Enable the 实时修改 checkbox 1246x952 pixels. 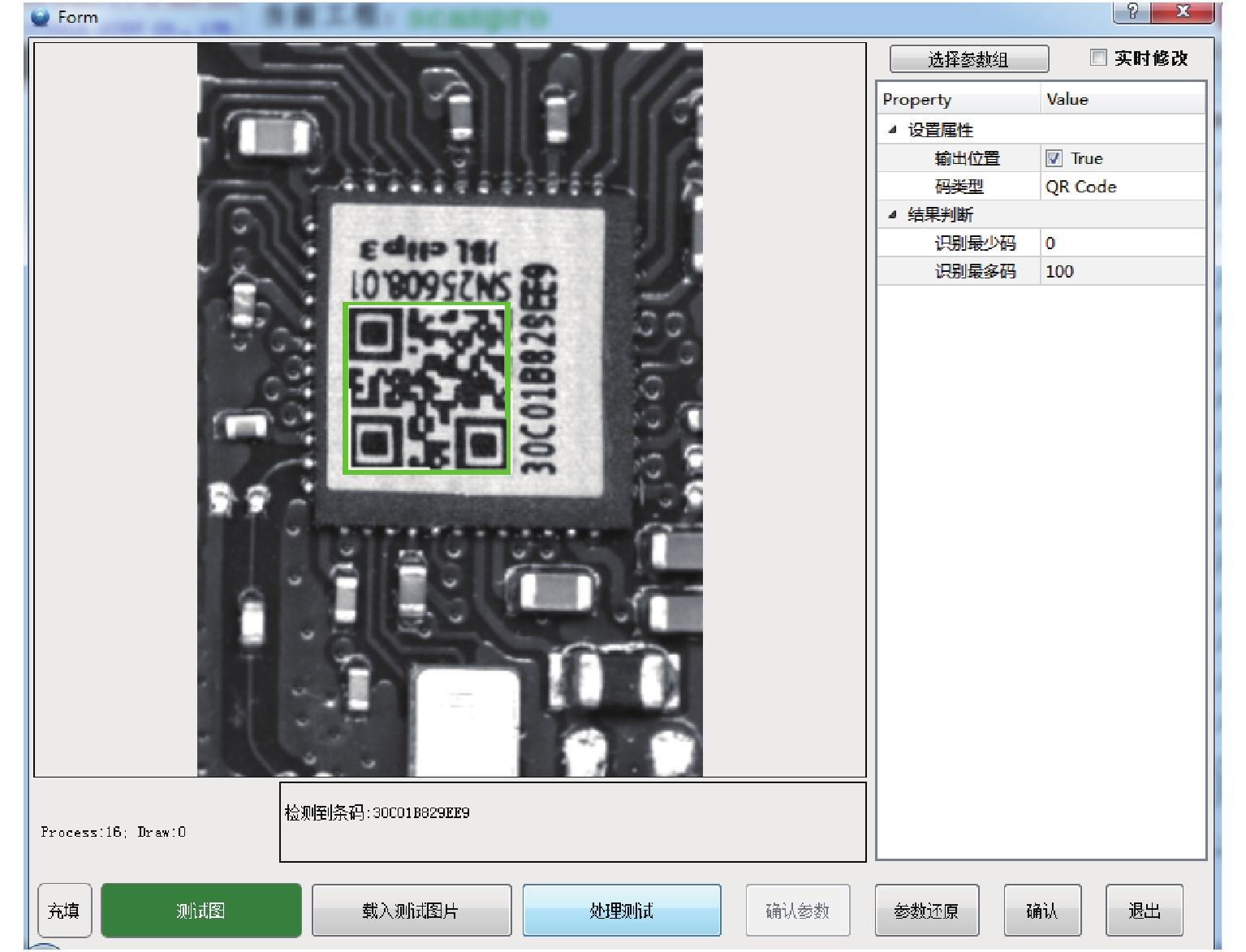[x=1098, y=58]
